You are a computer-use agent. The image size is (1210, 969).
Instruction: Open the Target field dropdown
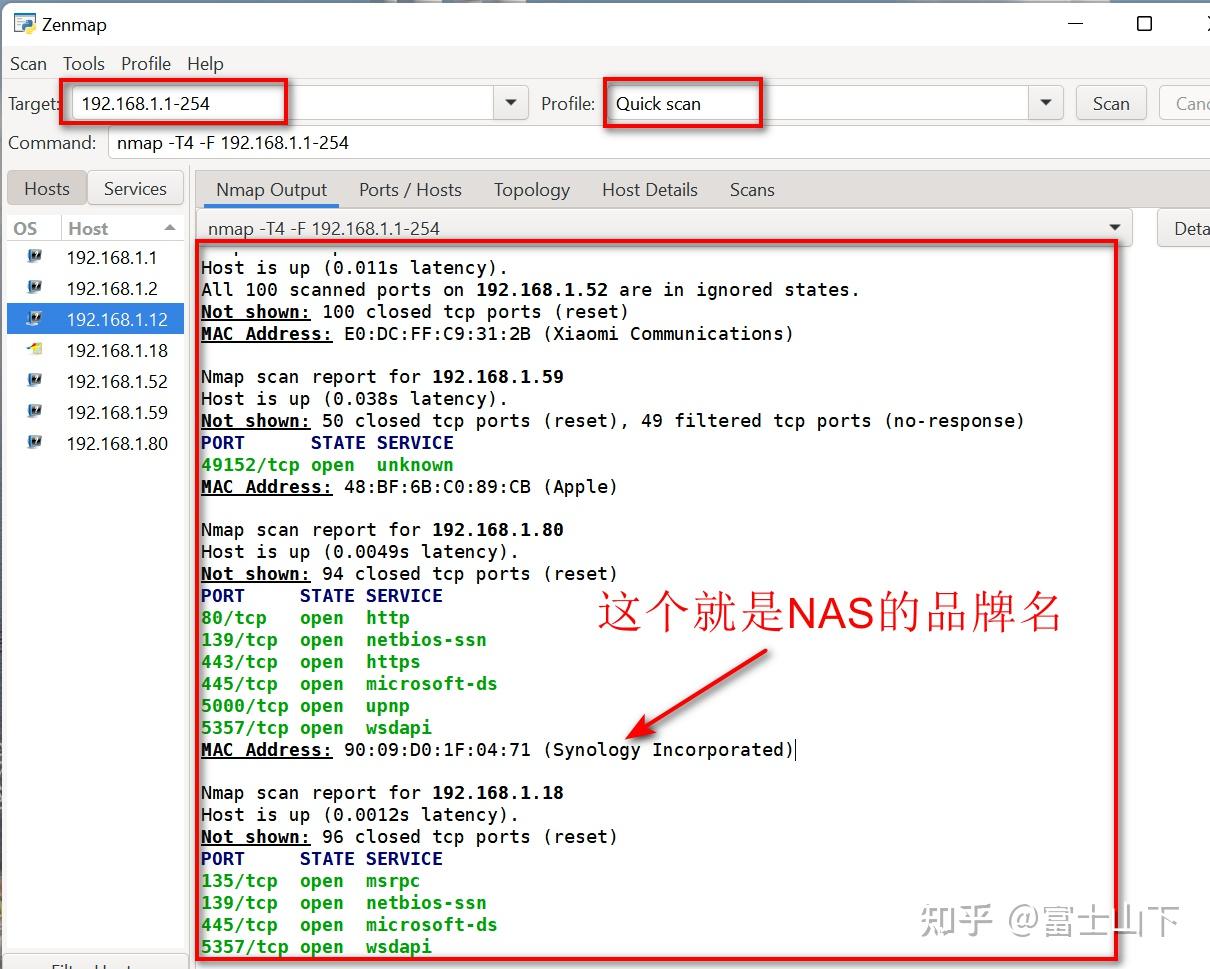(511, 103)
